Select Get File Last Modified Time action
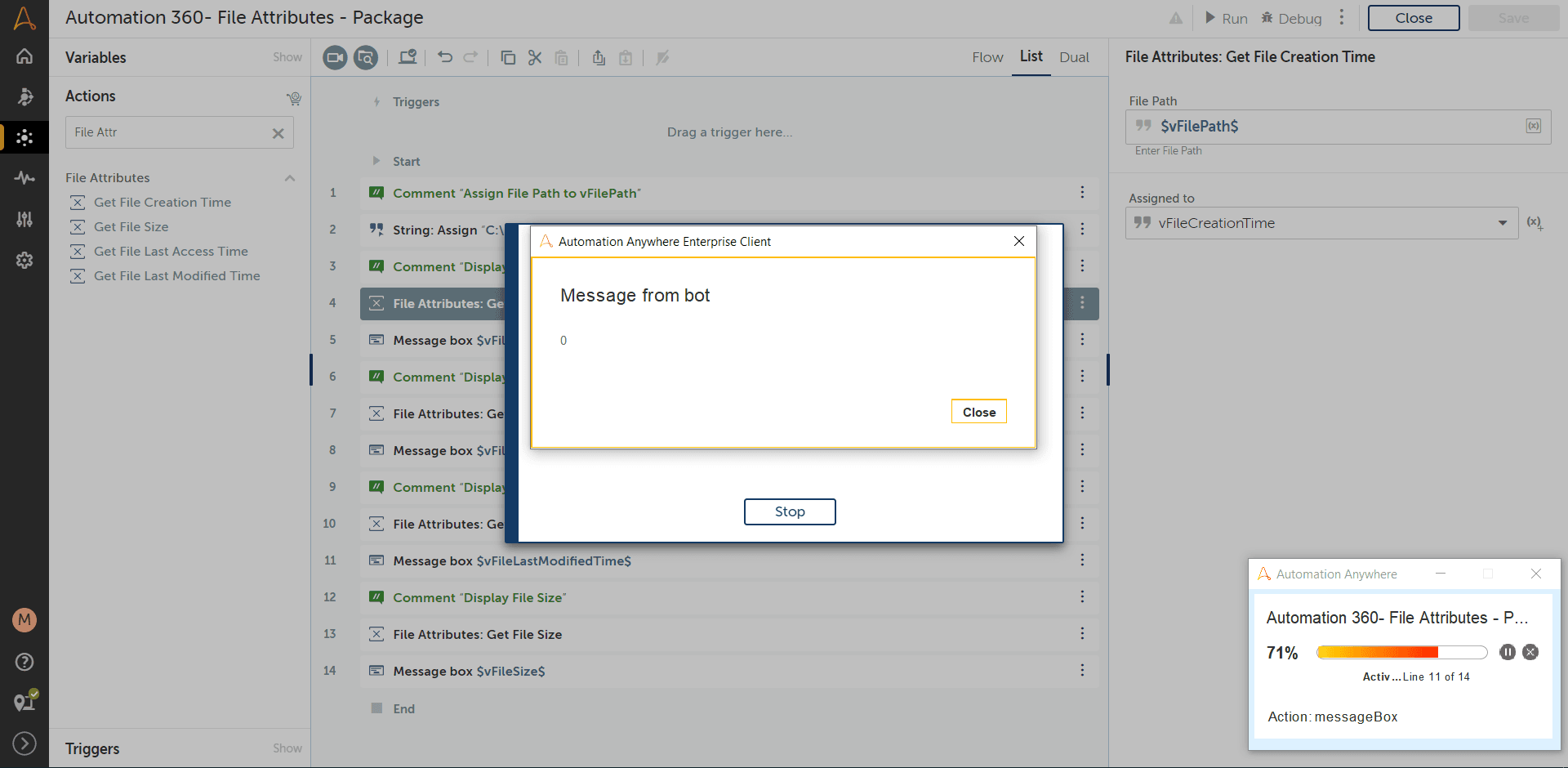Image resolution: width=1568 pixels, height=768 pixels. (177, 276)
